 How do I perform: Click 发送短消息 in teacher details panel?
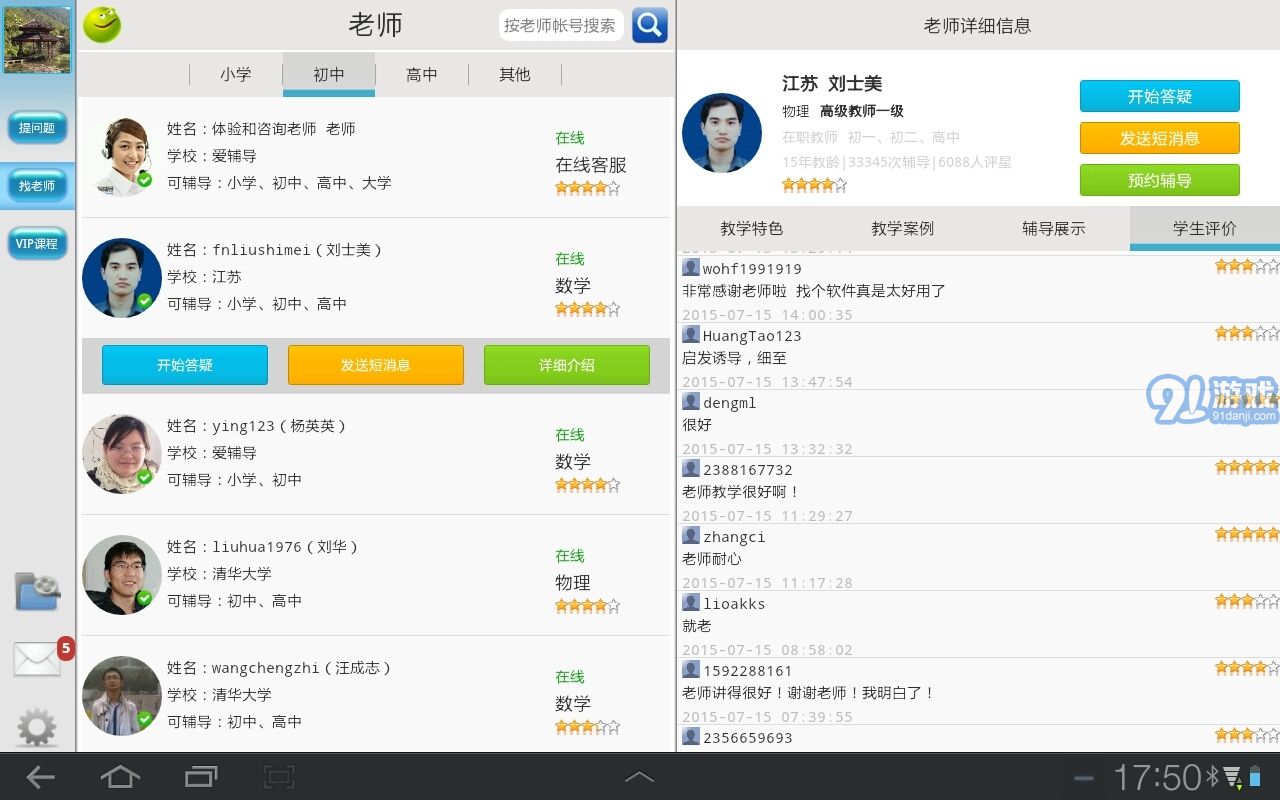(x=1160, y=138)
